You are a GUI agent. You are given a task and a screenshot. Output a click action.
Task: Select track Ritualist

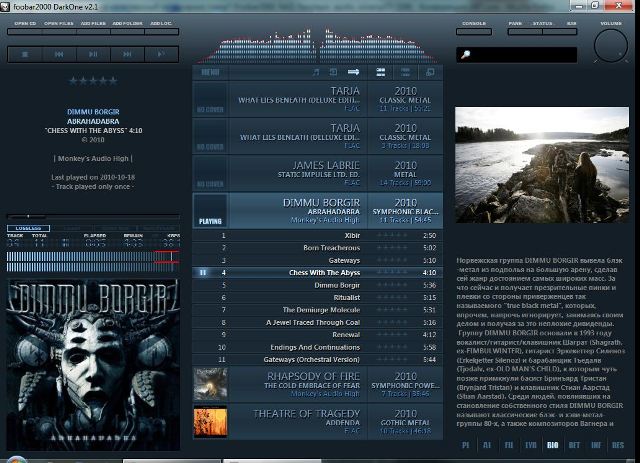tap(318, 298)
